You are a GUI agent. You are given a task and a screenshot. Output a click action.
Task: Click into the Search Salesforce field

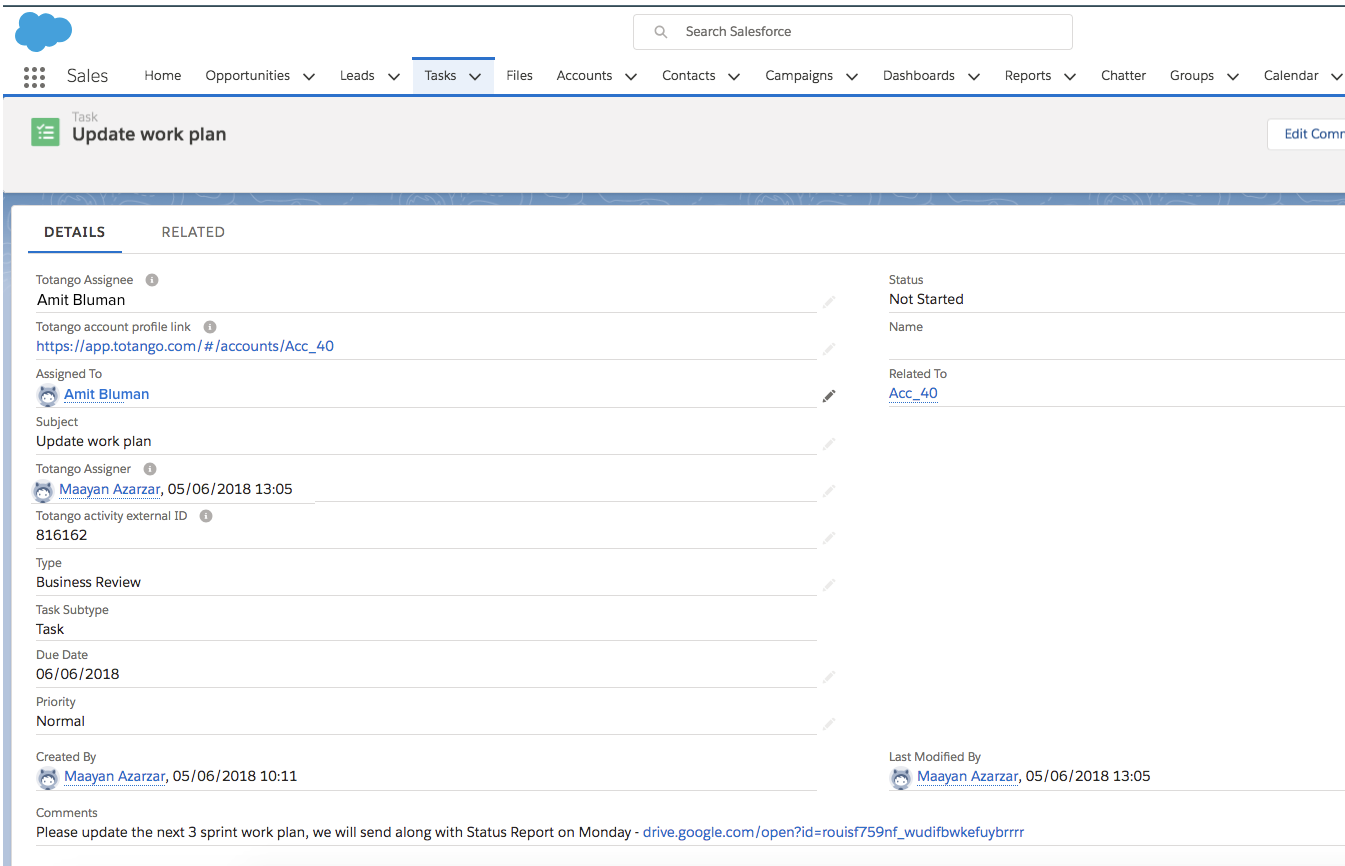coord(853,32)
